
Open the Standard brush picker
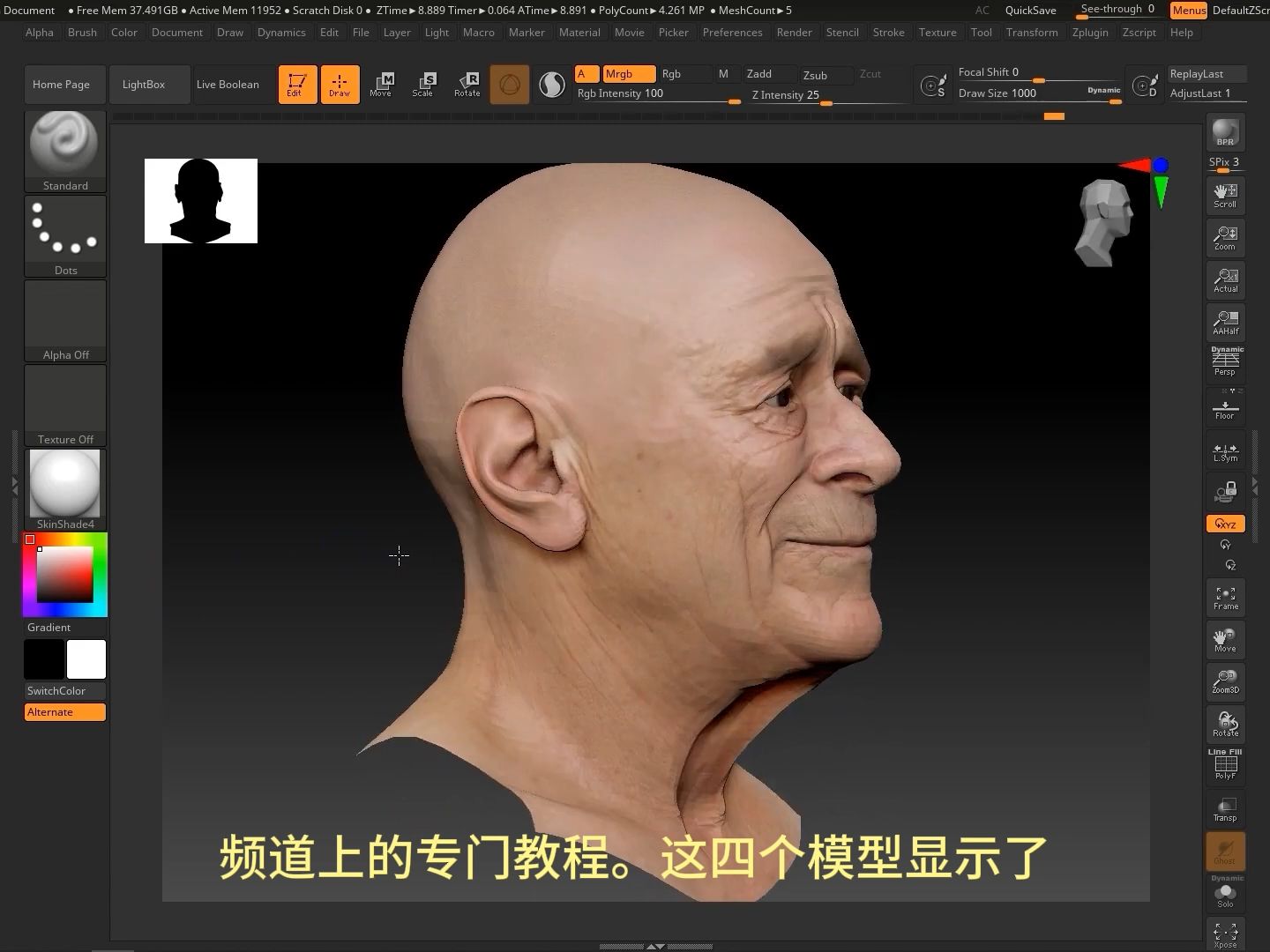pos(65,151)
